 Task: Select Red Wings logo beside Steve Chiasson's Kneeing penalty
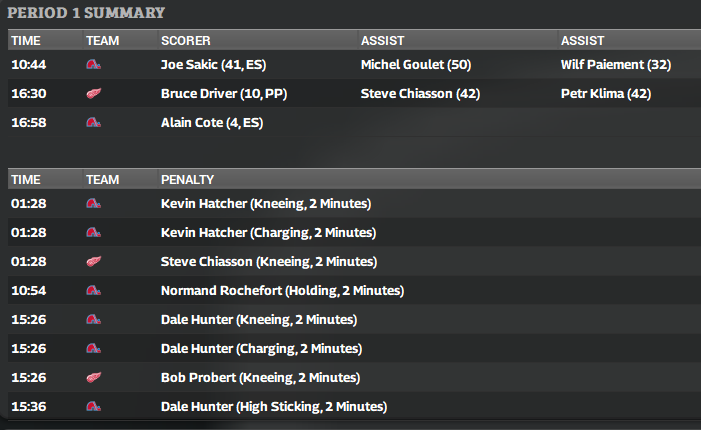(x=94, y=262)
